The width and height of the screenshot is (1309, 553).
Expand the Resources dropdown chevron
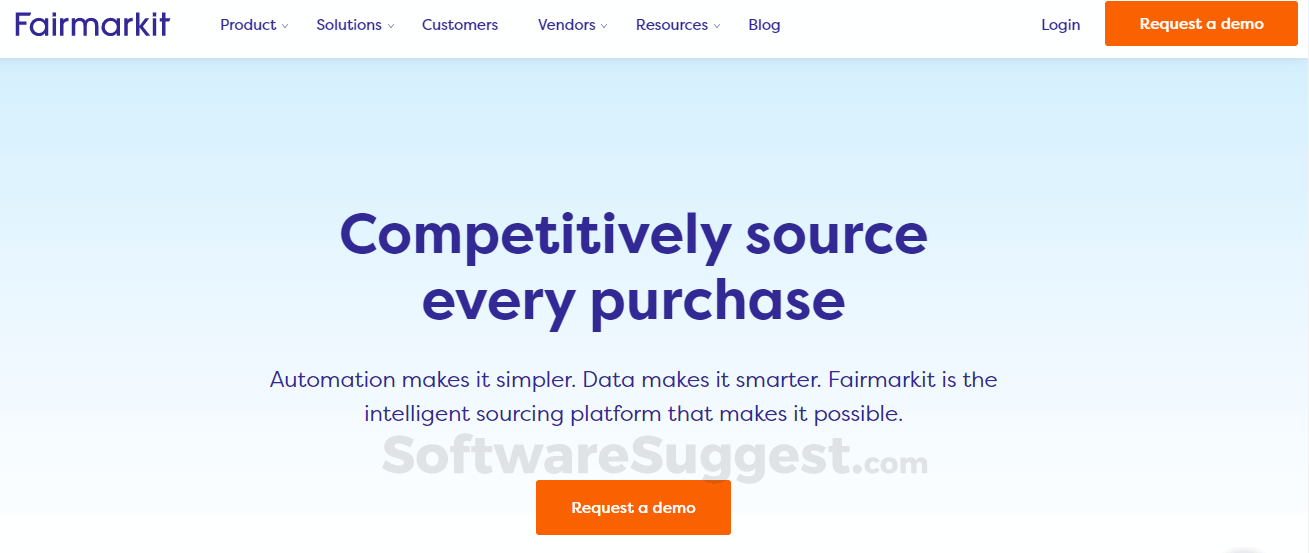click(x=717, y=27)
